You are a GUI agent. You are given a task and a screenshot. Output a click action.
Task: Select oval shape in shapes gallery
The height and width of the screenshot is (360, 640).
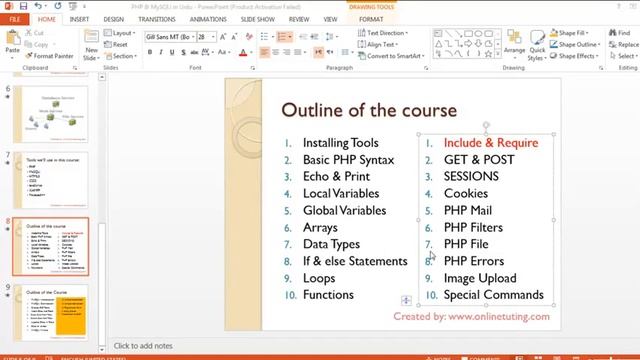click(x=478, y=33)
